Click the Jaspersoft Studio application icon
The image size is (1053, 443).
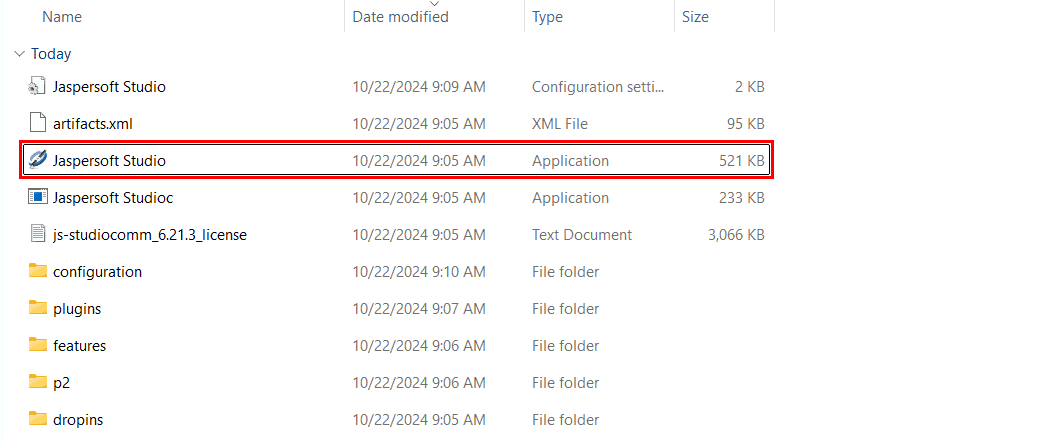click(x=38, y=161)
